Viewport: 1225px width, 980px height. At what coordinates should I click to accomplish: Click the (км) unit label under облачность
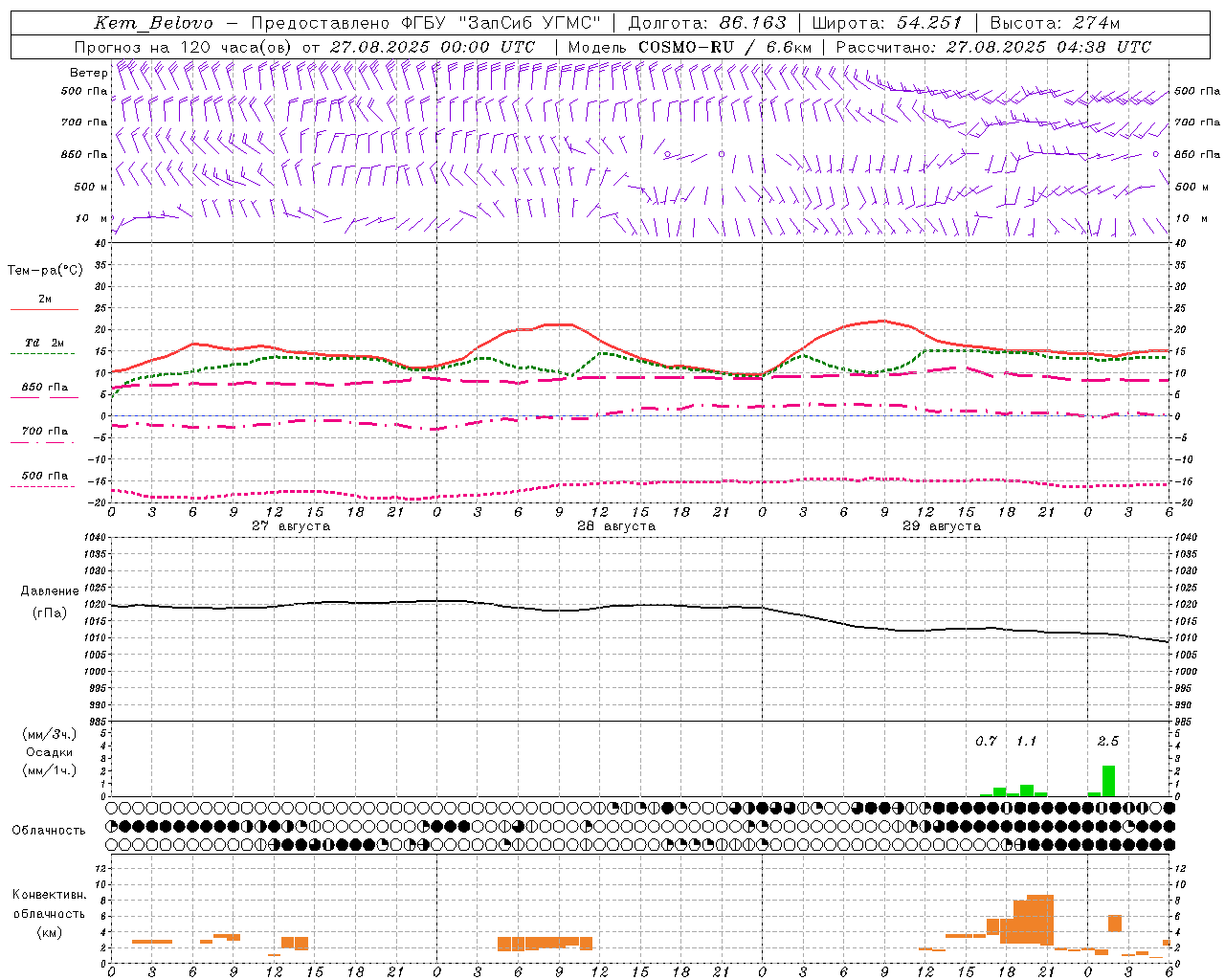coord(50,932)
